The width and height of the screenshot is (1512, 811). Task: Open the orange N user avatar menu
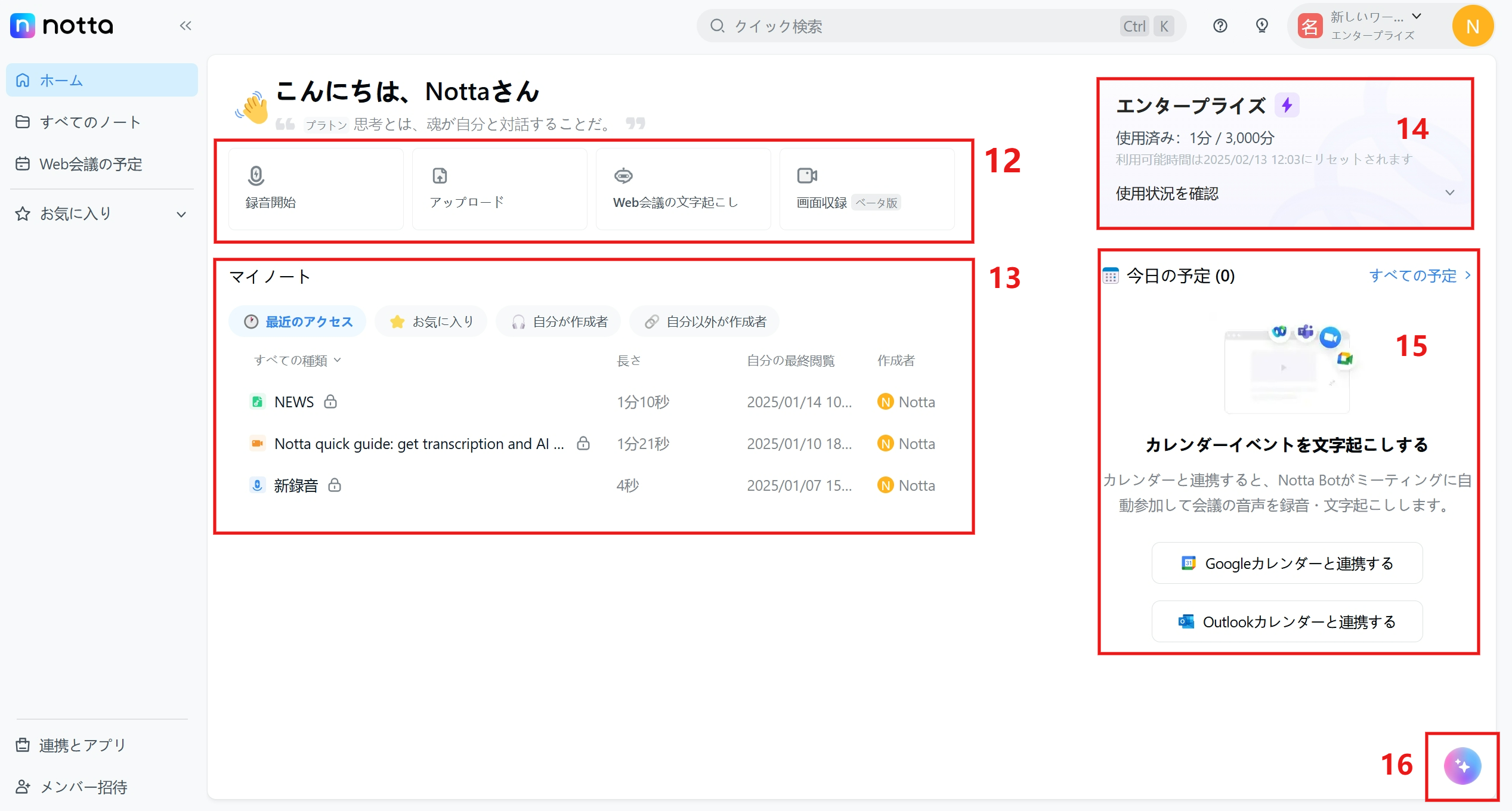(x=1473, y=26)
